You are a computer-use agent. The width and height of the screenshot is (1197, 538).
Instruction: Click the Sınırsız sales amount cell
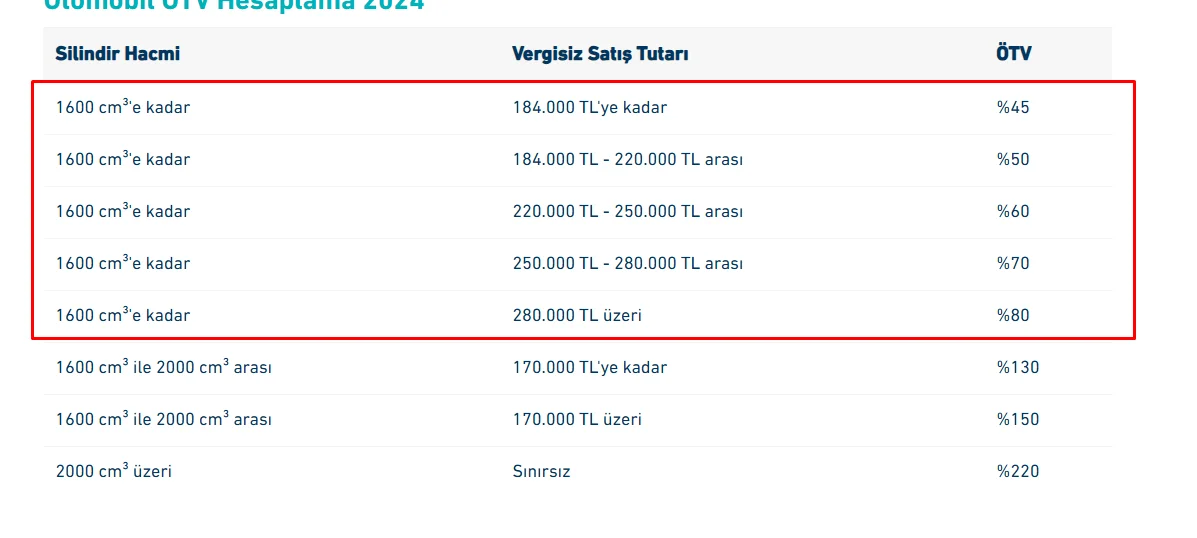click(541, 471)
